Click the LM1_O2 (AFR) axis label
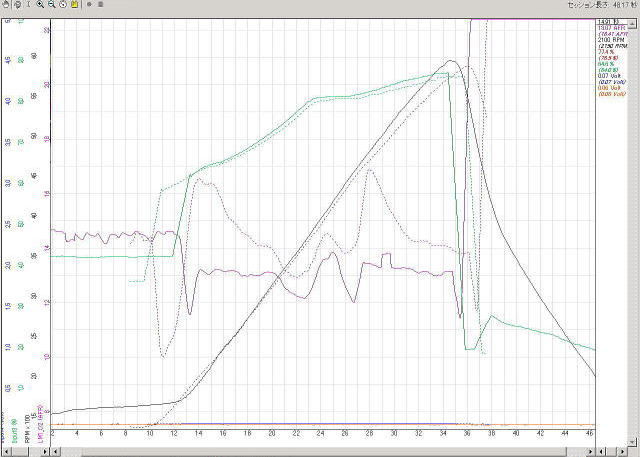640x457 pixels. (40, 423)
